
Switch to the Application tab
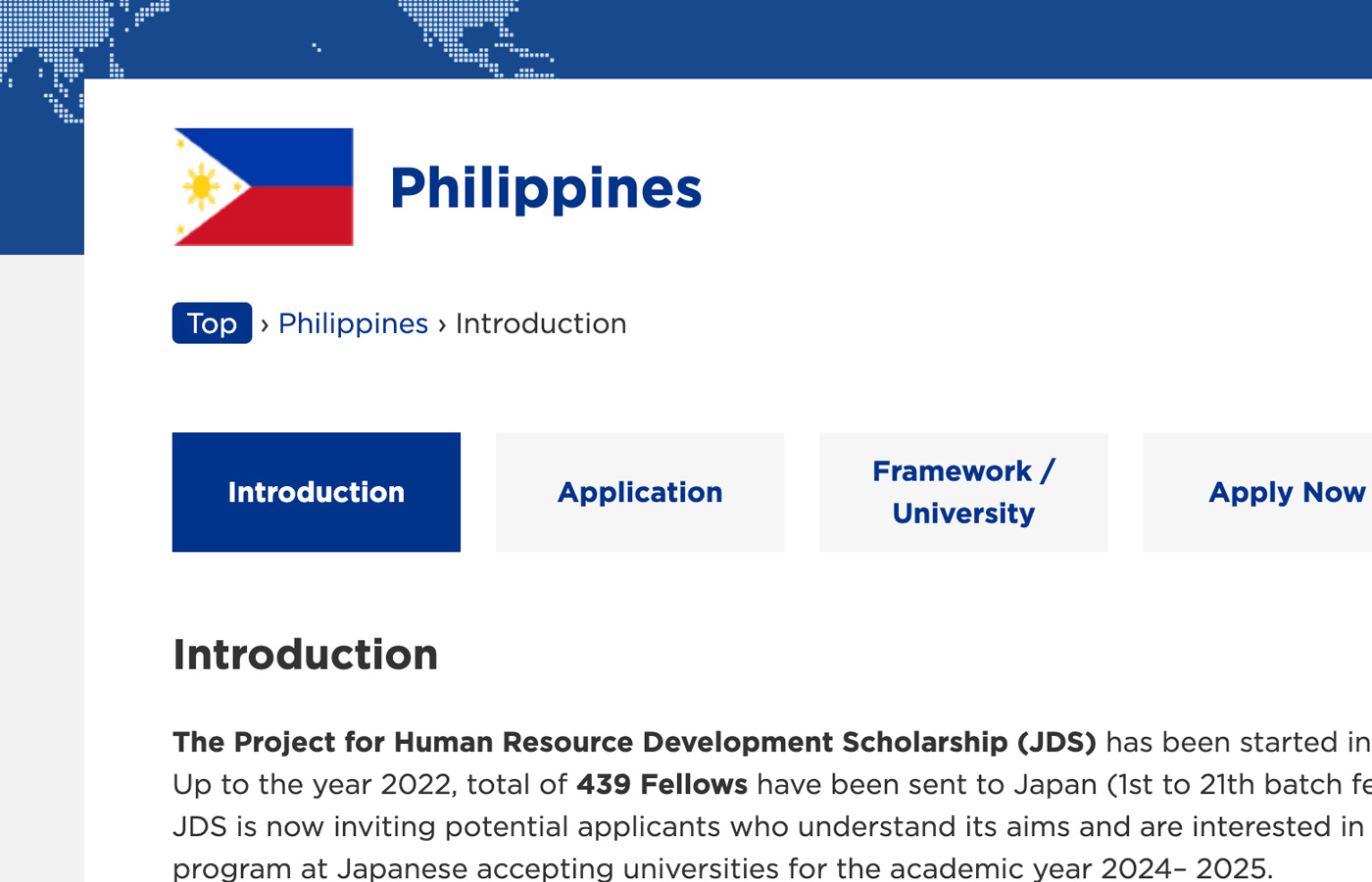point(640,492)
